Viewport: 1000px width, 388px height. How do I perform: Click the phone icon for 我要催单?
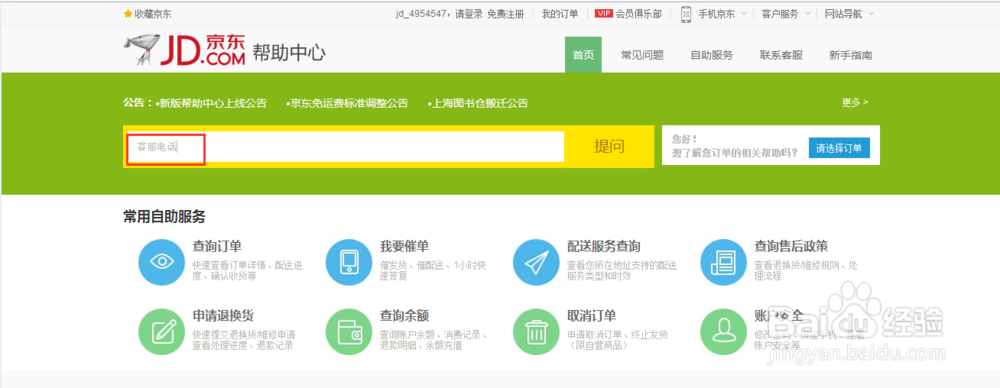pyautogui.click(x=349, y=262)
